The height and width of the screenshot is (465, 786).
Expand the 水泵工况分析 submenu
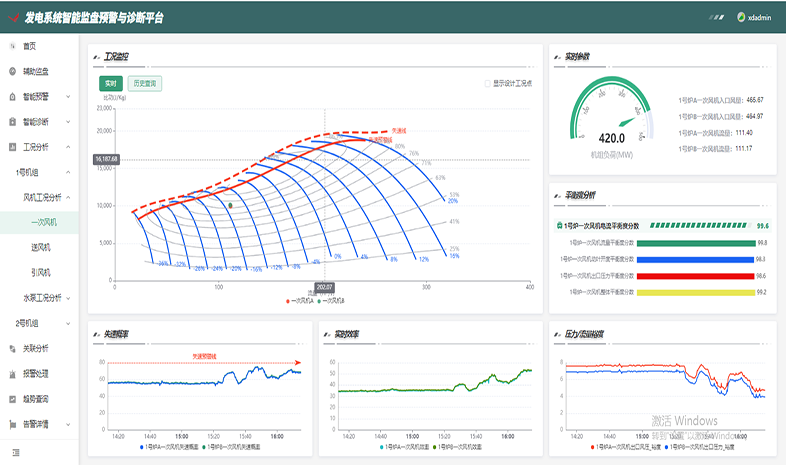click(x=67, y=297)
